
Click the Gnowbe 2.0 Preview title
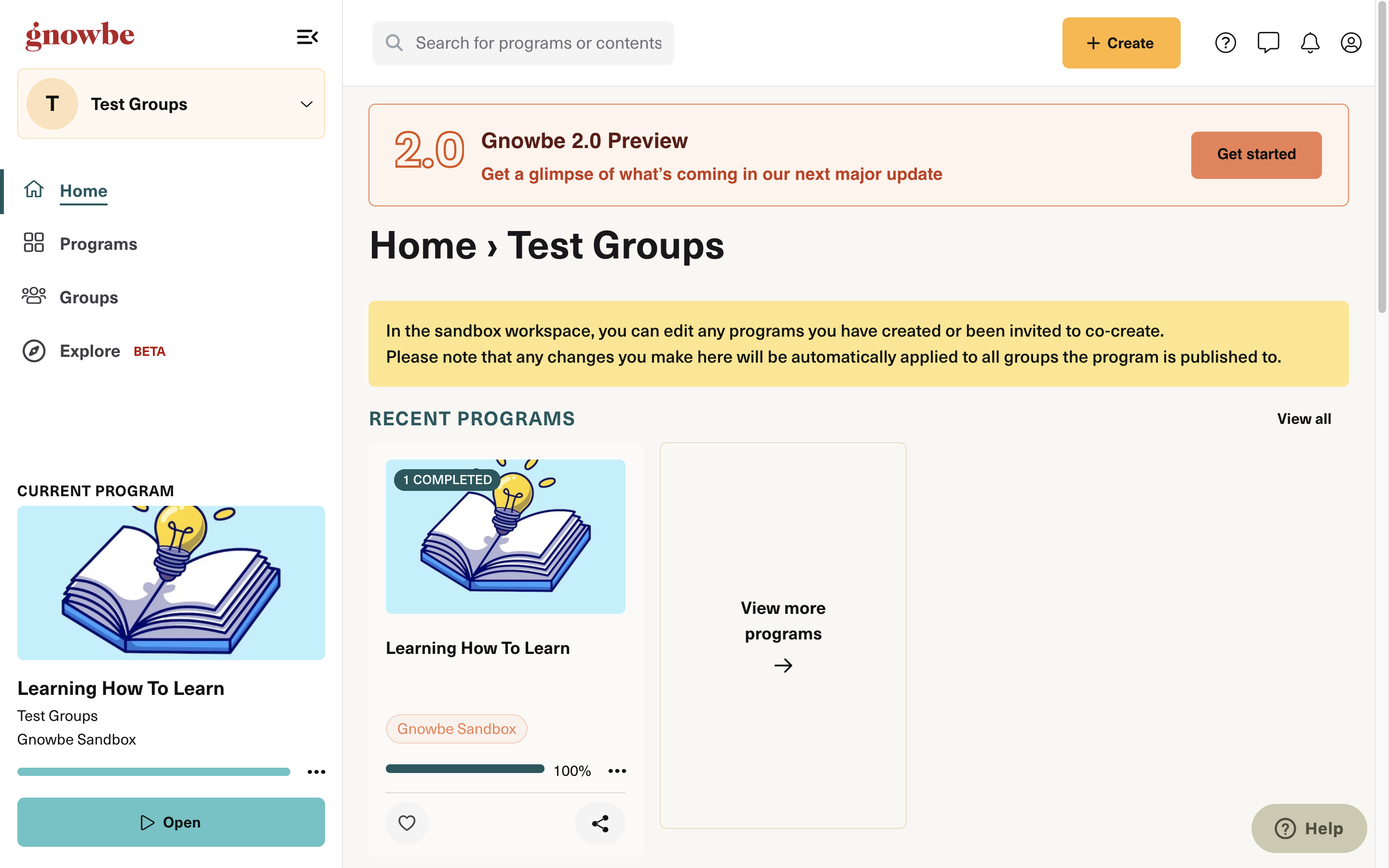[x=584, y=141]
